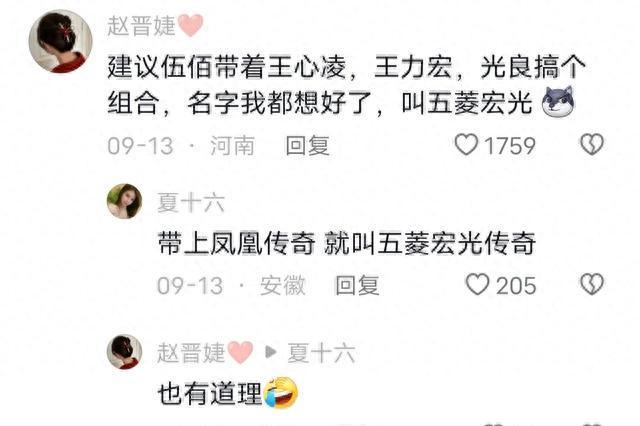Screen dimensions: 640x426
Task: Open 夏十六's profile avatar
Action: [x=124, y=201]
